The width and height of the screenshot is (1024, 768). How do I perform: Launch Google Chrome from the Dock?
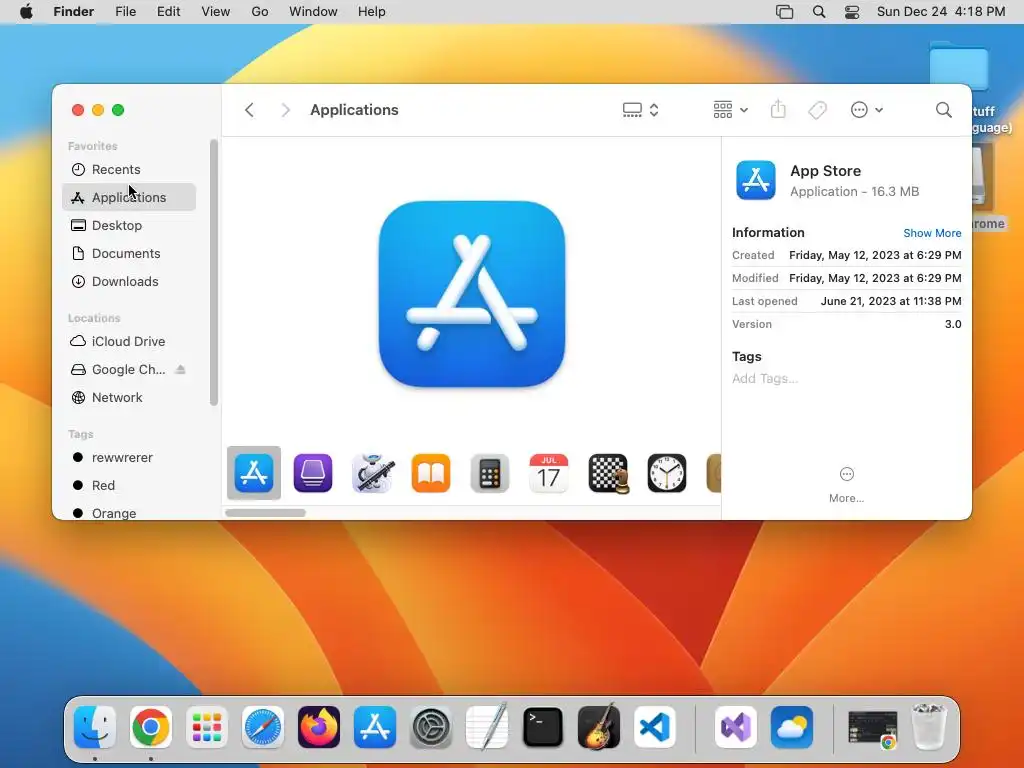click(x=151, y=727)
